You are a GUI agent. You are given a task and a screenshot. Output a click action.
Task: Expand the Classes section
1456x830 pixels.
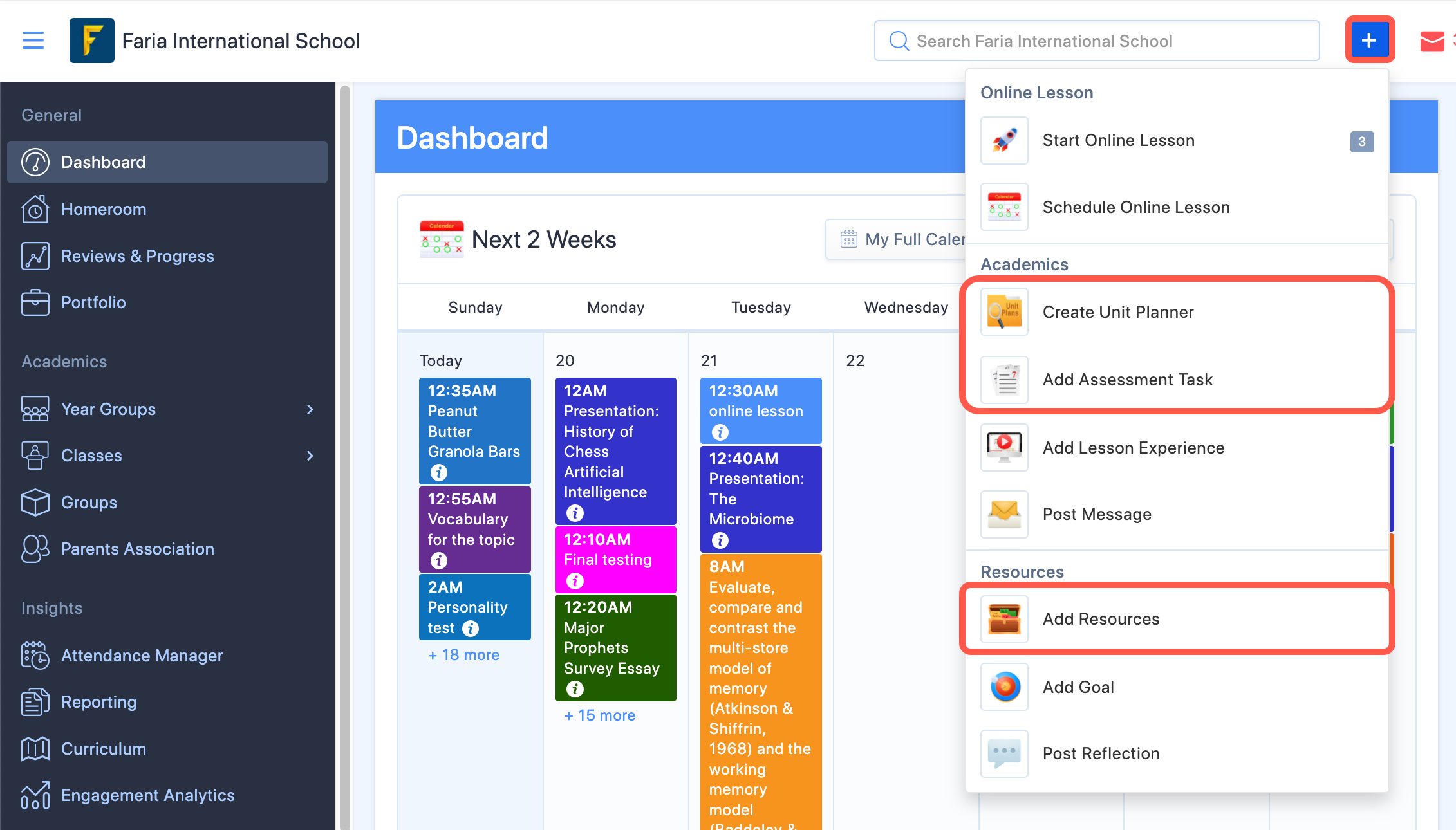point(310,456)
